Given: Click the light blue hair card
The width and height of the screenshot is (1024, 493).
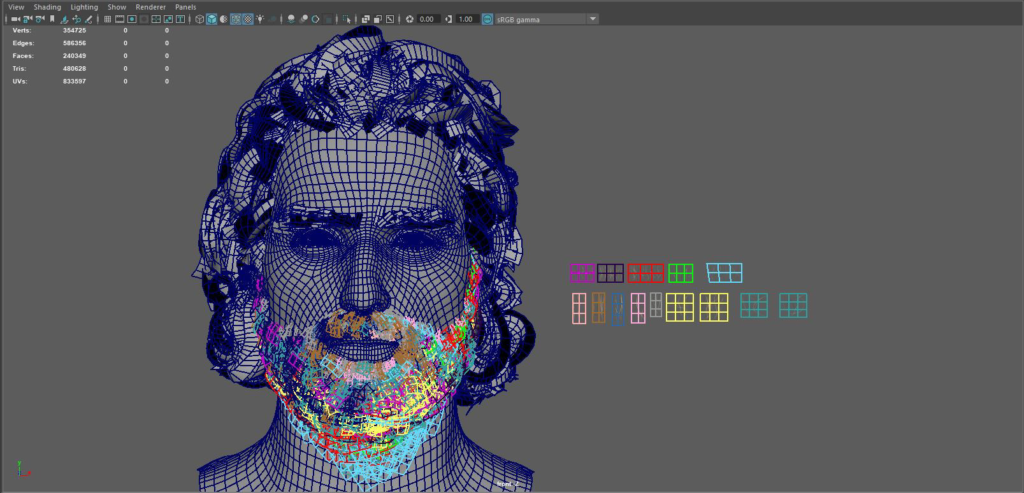Looking at the screenshot, I should [x=725, y=273].
